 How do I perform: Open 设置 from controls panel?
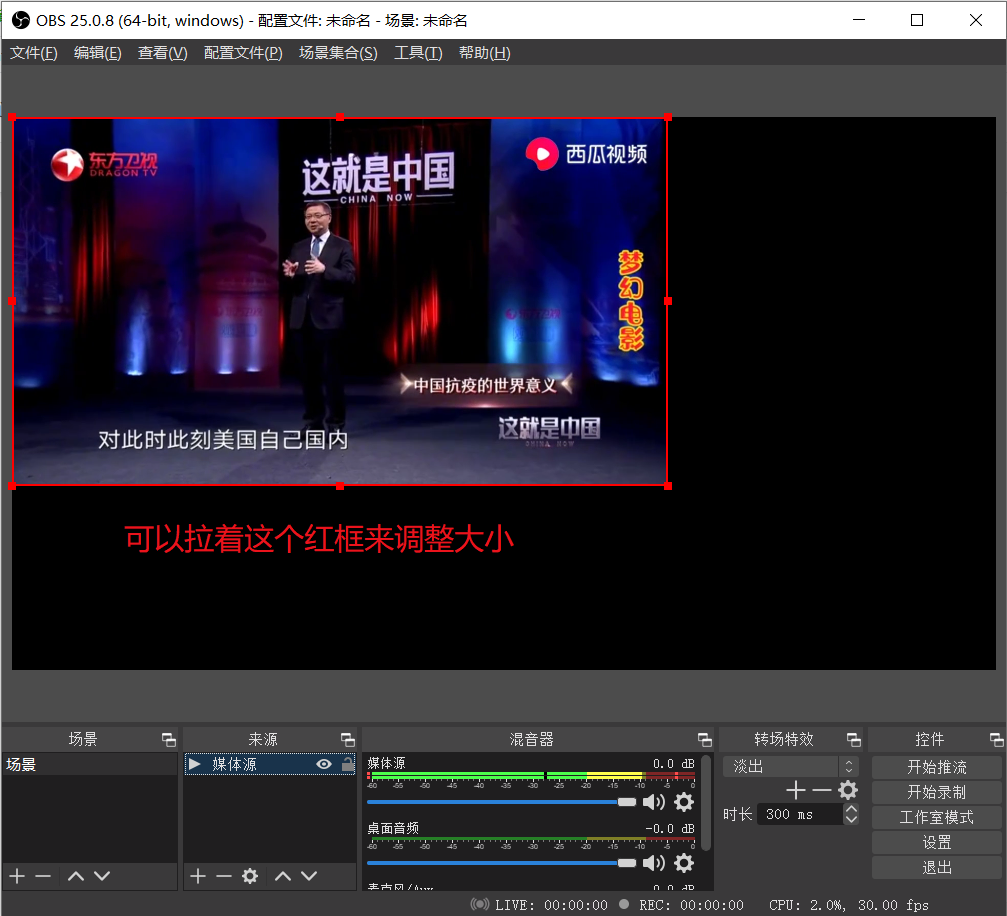click(936, 842)
